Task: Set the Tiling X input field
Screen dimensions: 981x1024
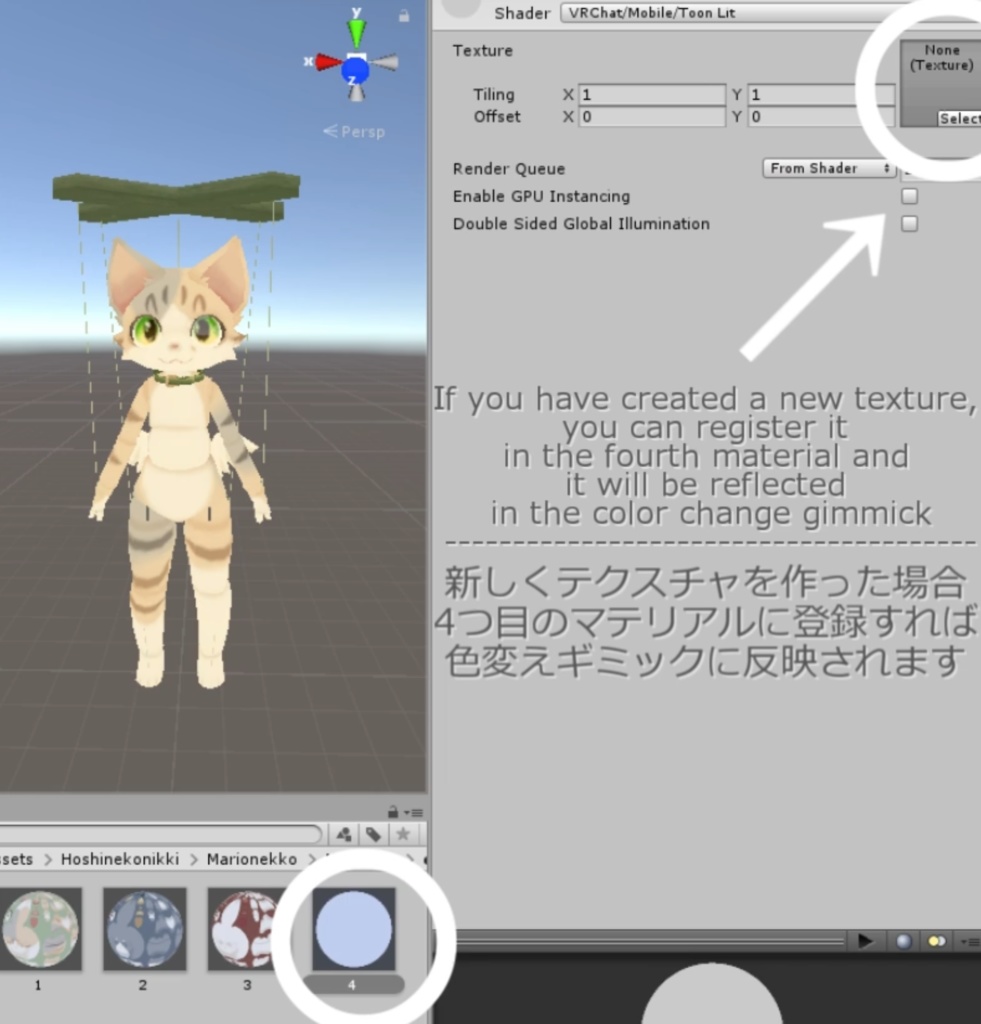Action: [651, 94]
